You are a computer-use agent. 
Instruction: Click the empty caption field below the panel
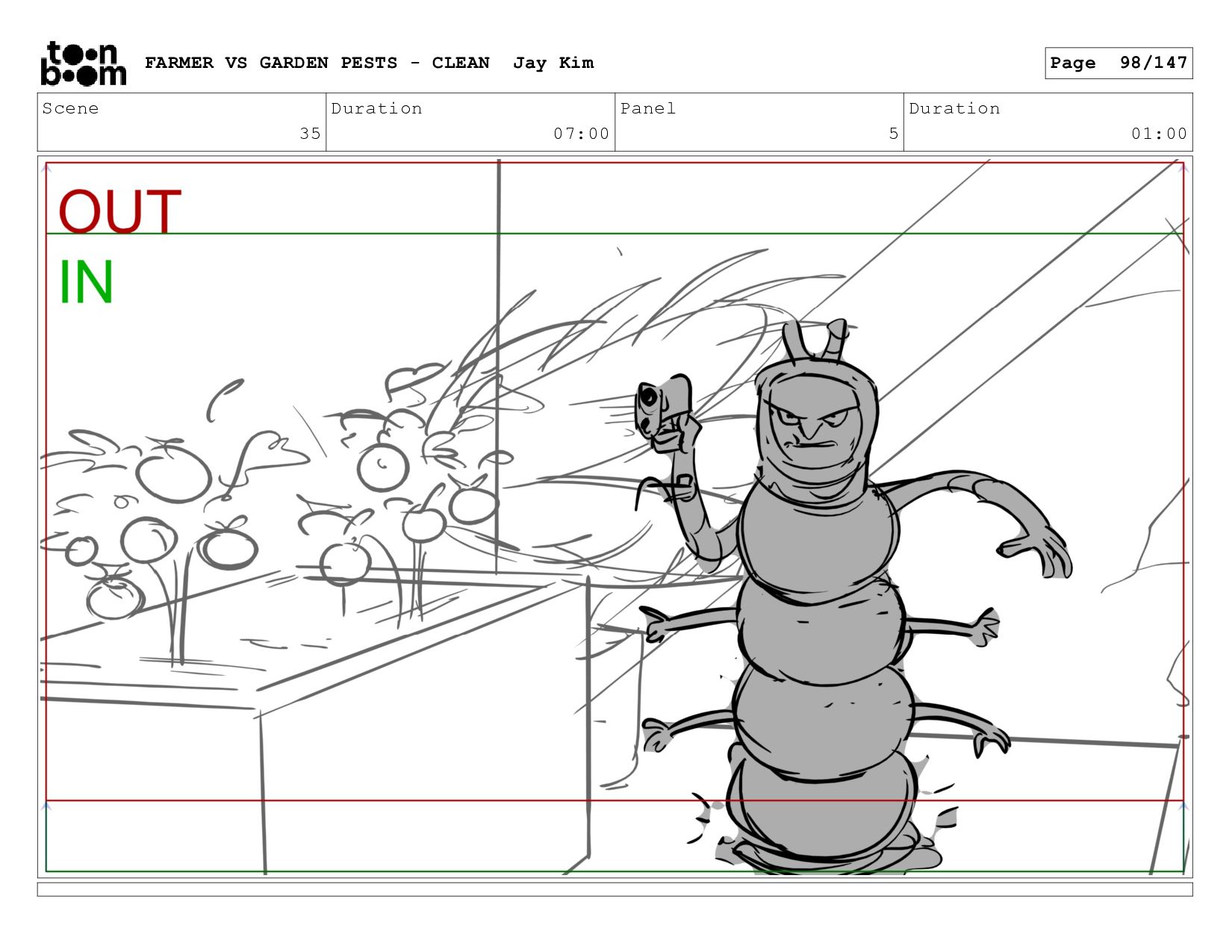point(615,889)
